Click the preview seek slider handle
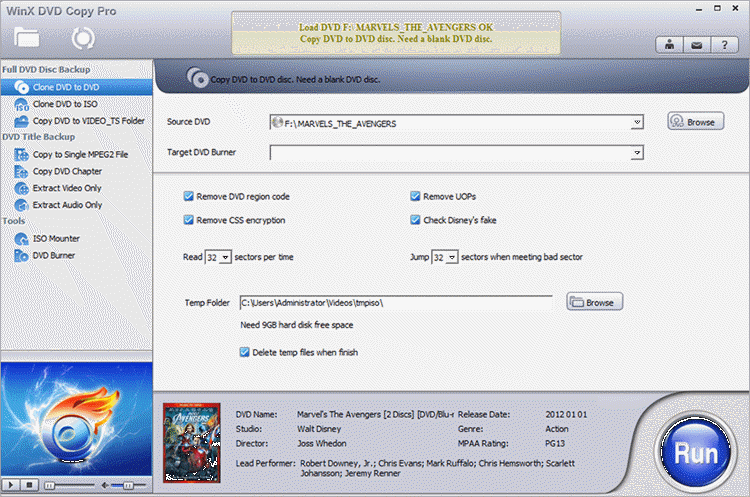Screen dimensions: 750x497 tap(50, 484)
